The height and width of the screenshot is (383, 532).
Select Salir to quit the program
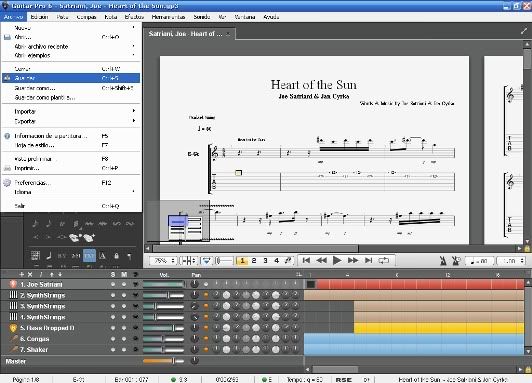pos(71,206)
